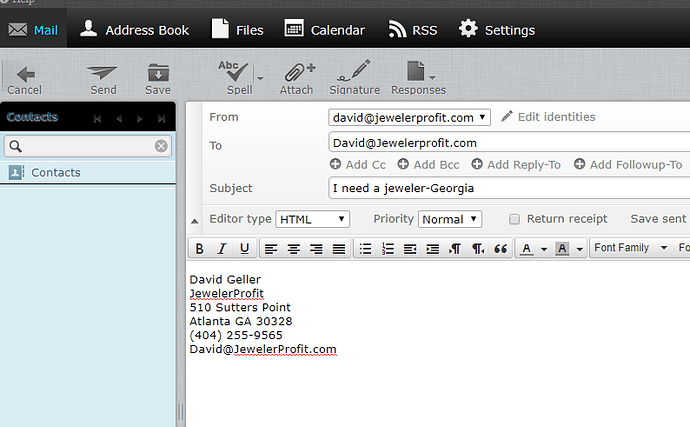Insert the Signature
Image resolution: width=690 pixels, height=427 pixels.
[355, 78]
